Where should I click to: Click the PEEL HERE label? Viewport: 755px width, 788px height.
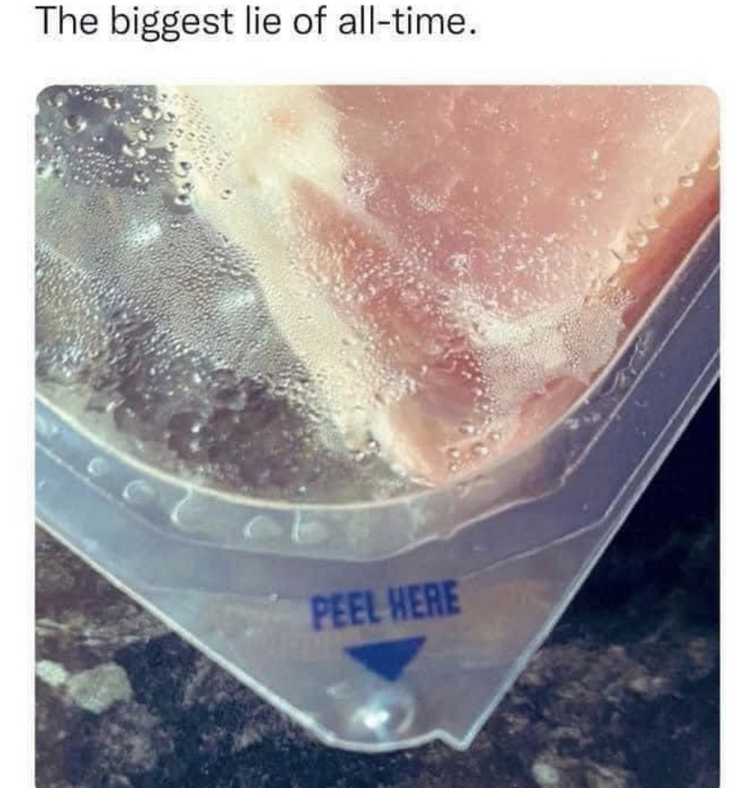point(386,604)
